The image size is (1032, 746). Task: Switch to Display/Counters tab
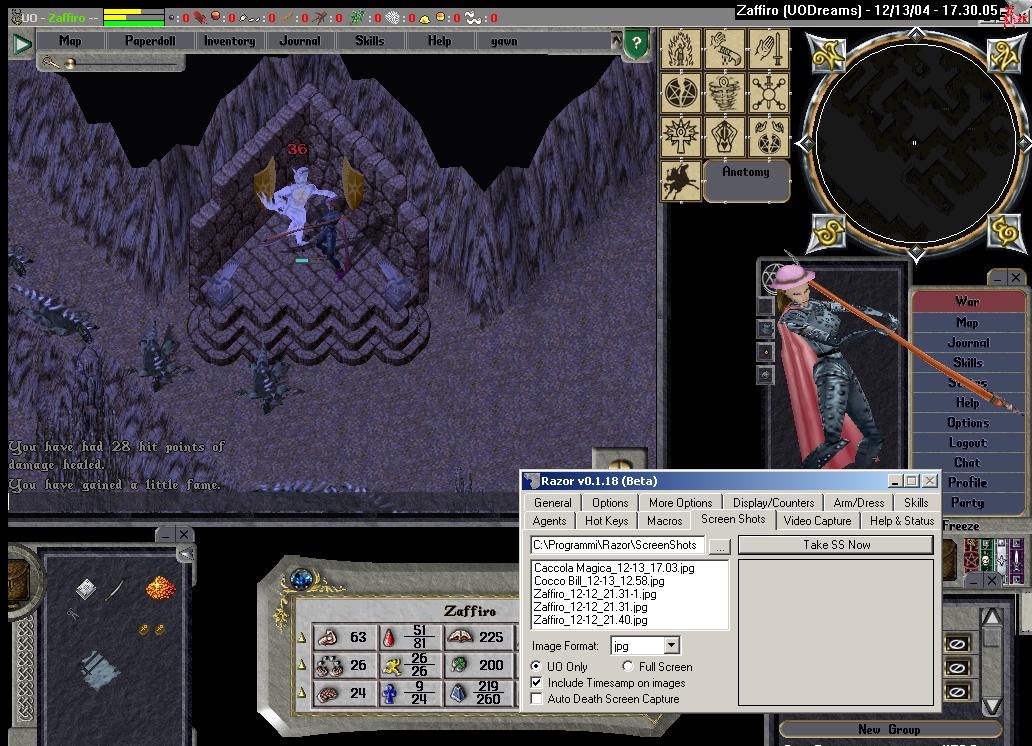pos(773,502)
